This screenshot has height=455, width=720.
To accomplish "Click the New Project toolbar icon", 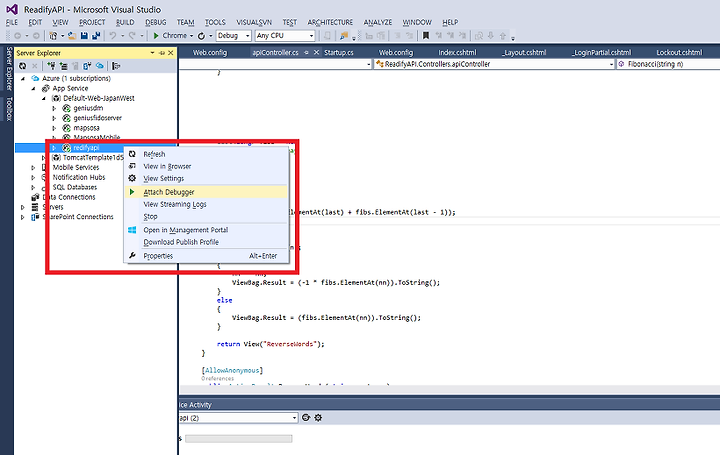I will 53,36.
